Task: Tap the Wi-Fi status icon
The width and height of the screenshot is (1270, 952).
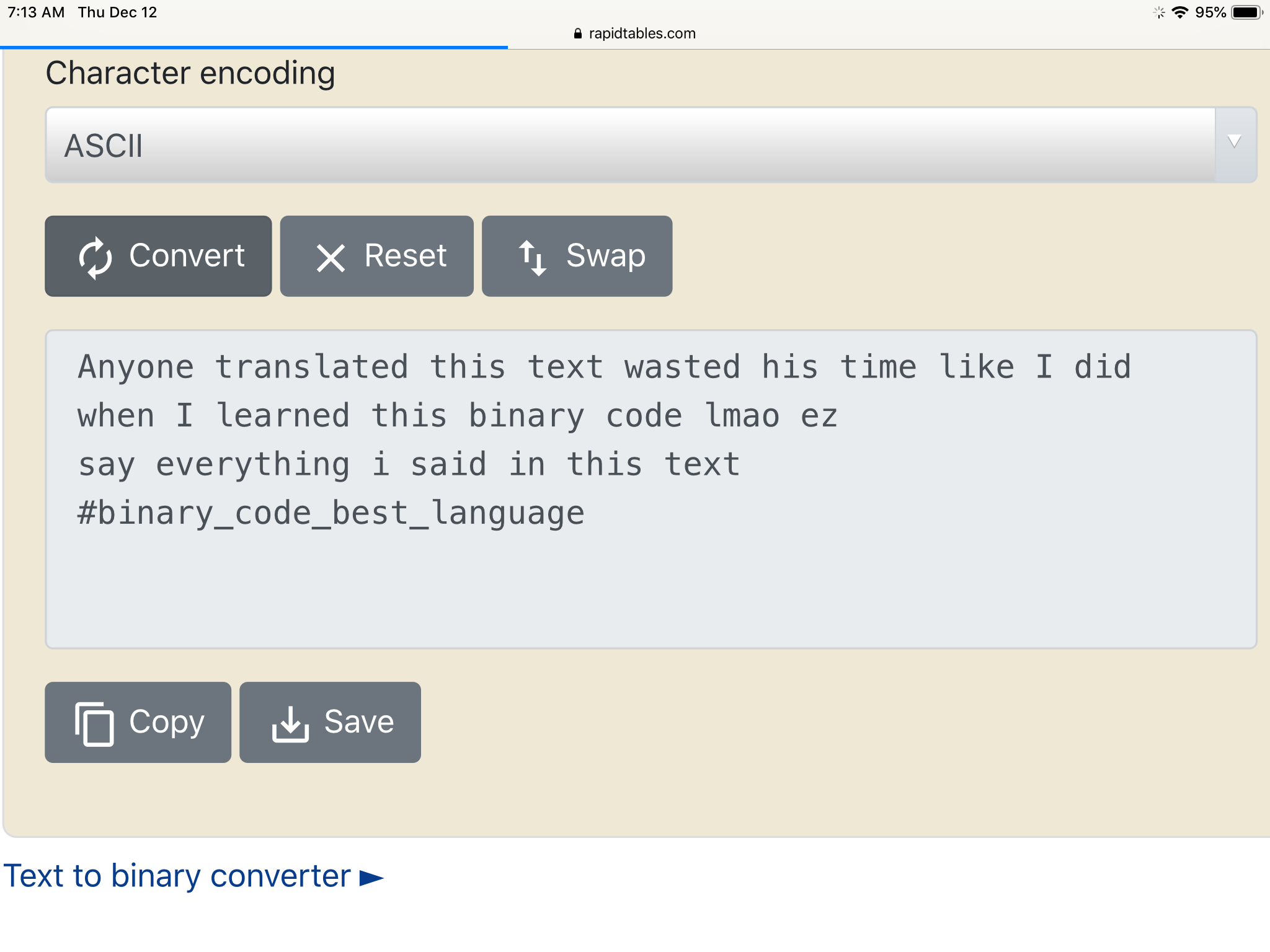Action: click(x=1180, y=12)
